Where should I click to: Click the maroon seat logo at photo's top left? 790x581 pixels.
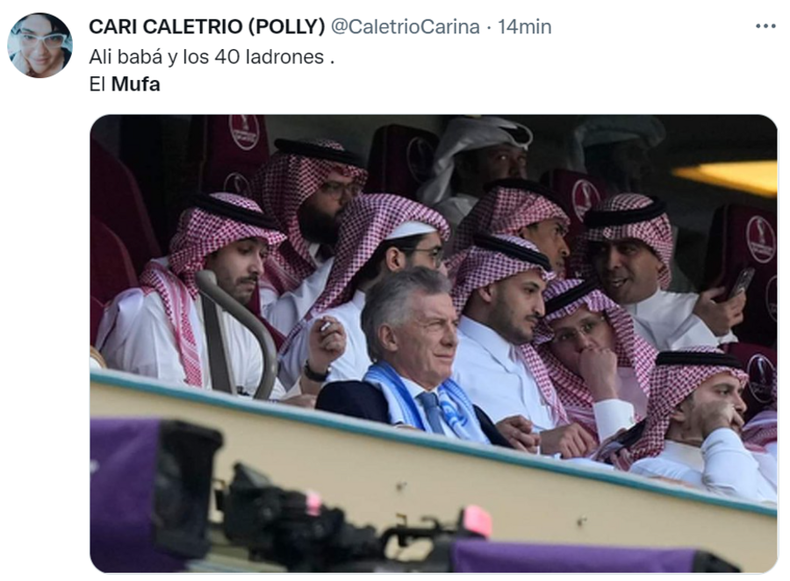pyautogui.click(x=244, y=132)
